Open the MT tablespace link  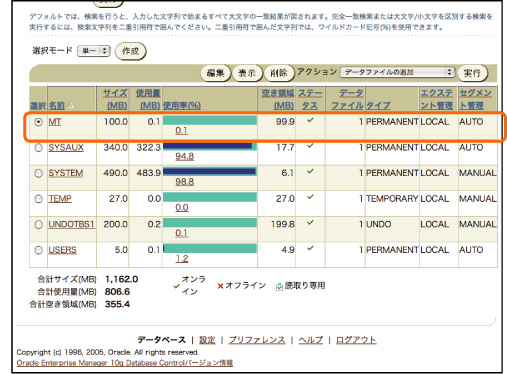[55, 122]
